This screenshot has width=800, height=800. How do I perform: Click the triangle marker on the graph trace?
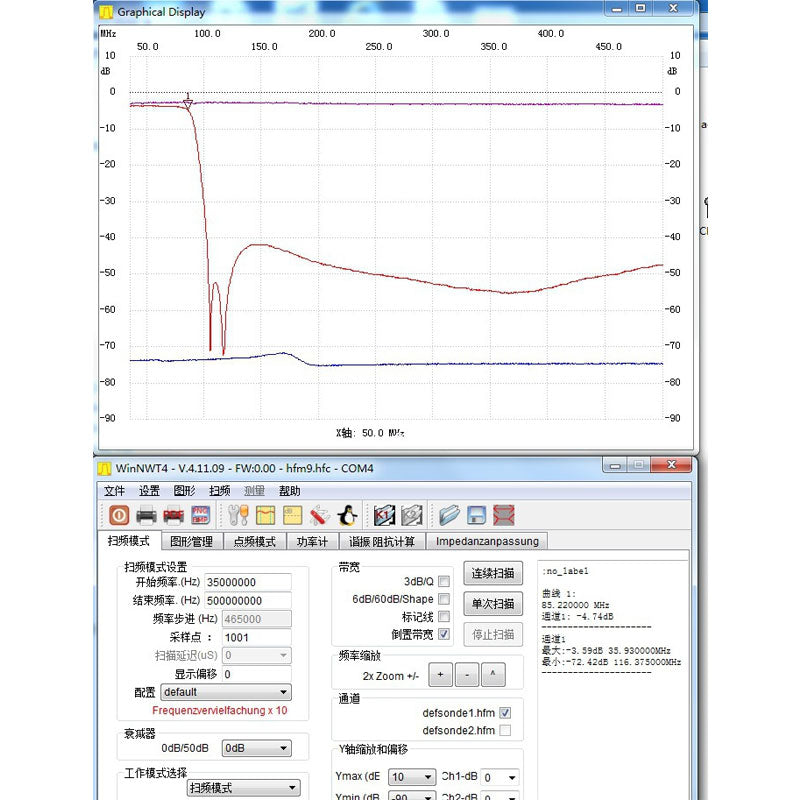187,103
